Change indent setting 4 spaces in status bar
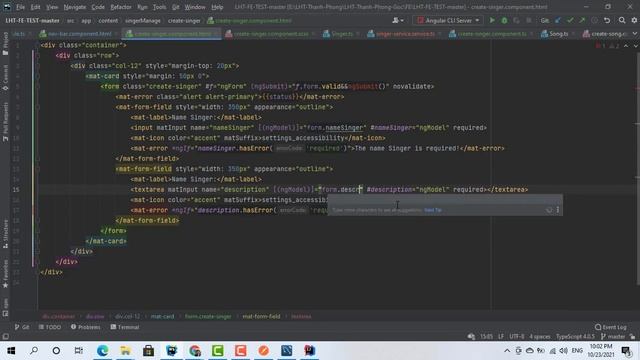Viewport: 640px width, 360px height. (540, 337)
